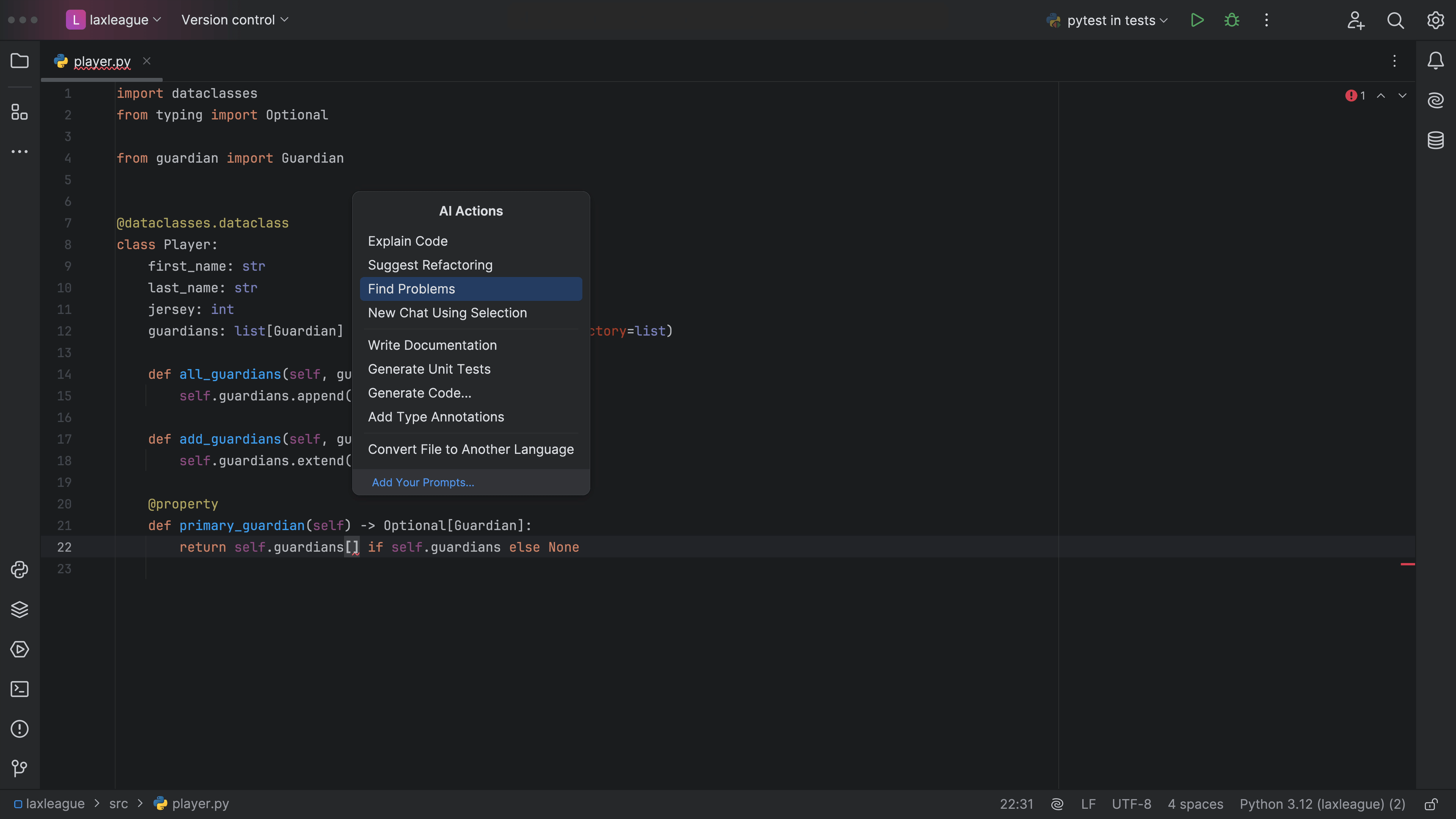1456x819 pixels.
Task: Open Add Your Prompts settings
Action: pyautogui.click(x=423, y=482)
